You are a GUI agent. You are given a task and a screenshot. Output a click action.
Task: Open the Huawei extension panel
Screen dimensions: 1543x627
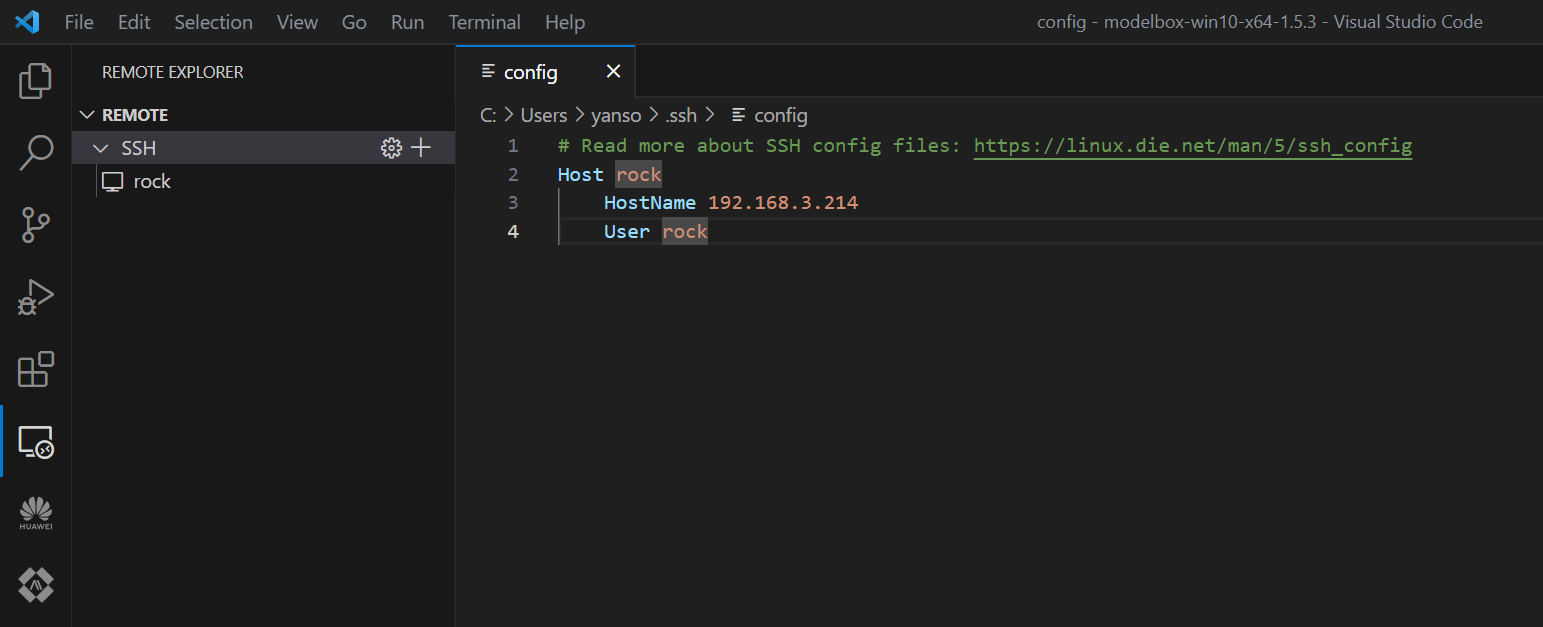36,513
